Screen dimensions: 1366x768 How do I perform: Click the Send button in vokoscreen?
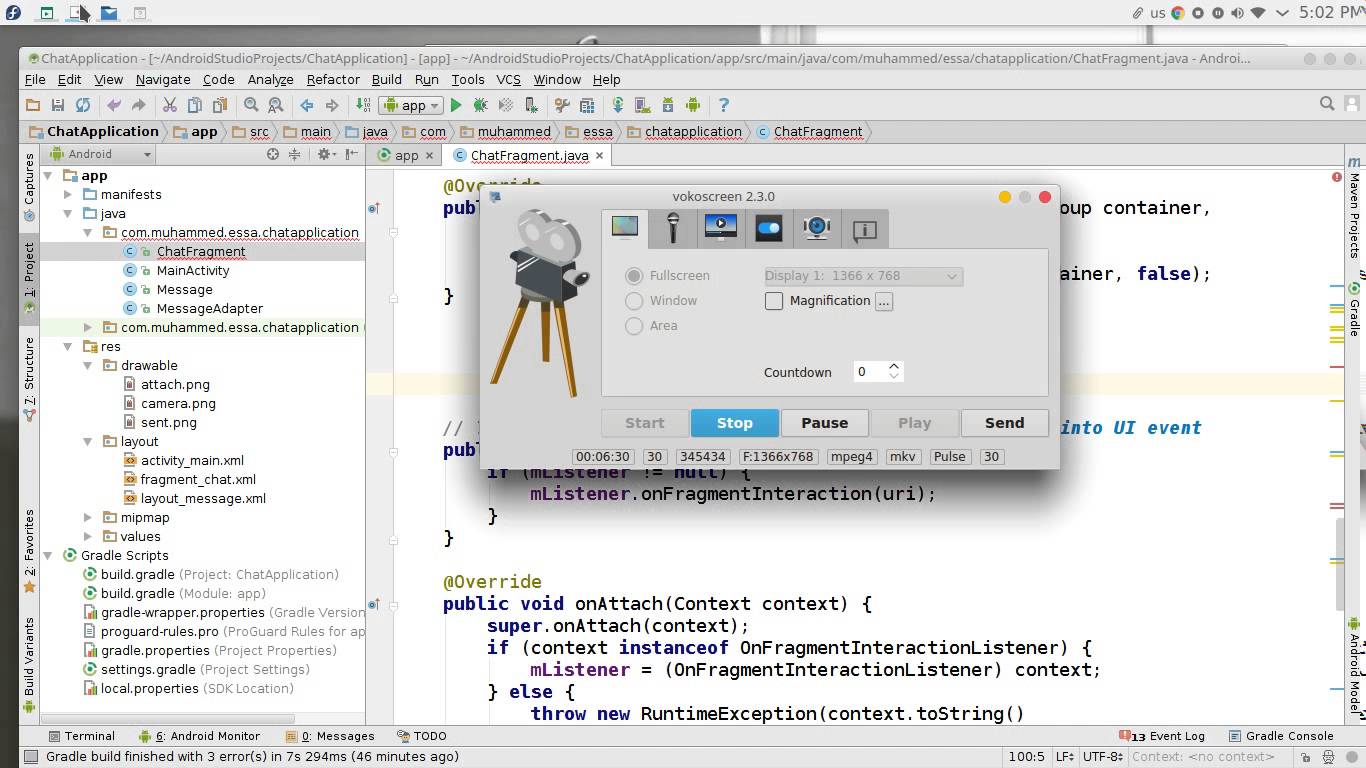pyautogui.click(x=1004, y=422)
